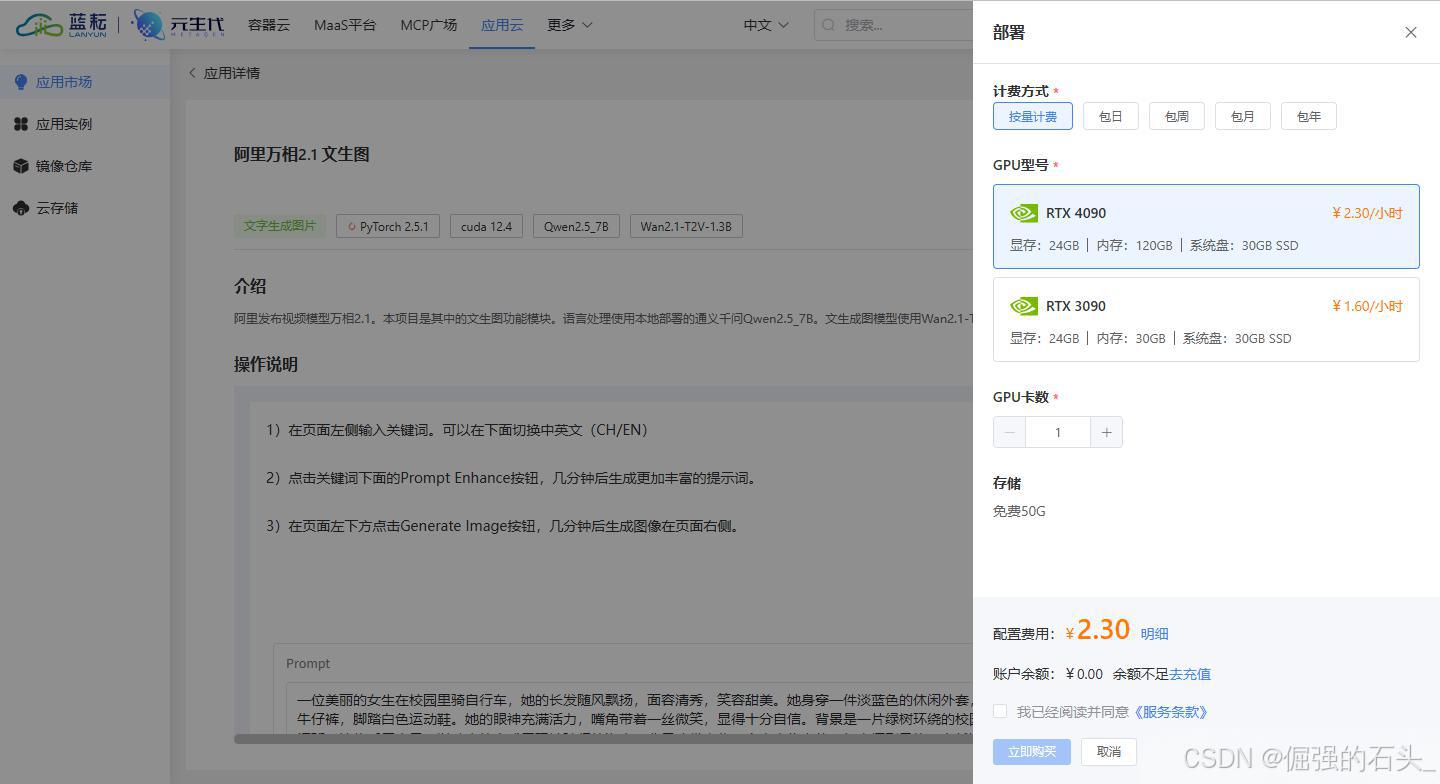Open the 容器云 tab
Screen dimensions: 1440x784
coord(269,25)
